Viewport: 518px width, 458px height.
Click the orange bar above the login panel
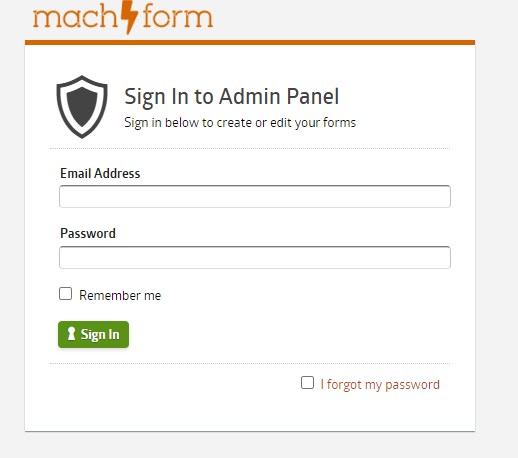click(x=250, y=42)
